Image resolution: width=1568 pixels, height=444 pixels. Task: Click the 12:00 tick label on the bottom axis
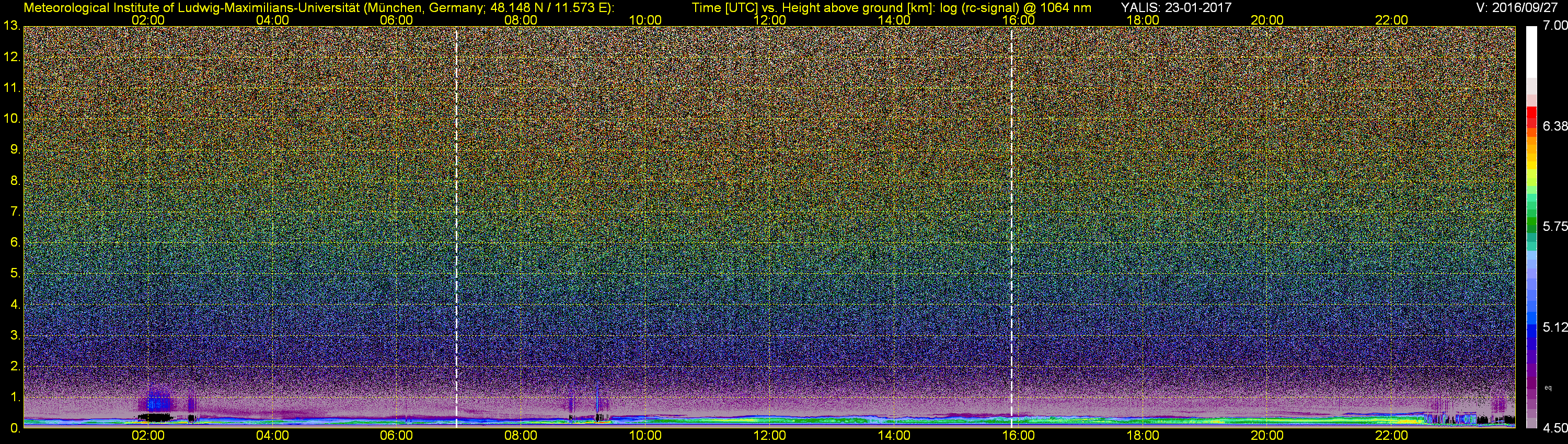coord(769,436)
